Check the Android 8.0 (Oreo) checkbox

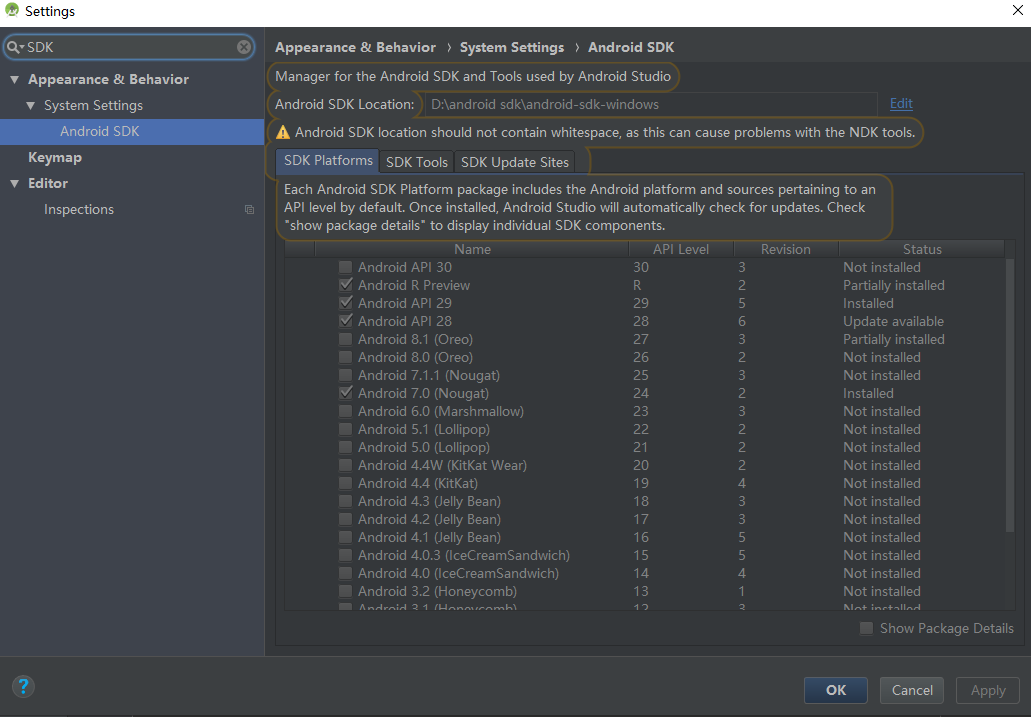point(345,357)
